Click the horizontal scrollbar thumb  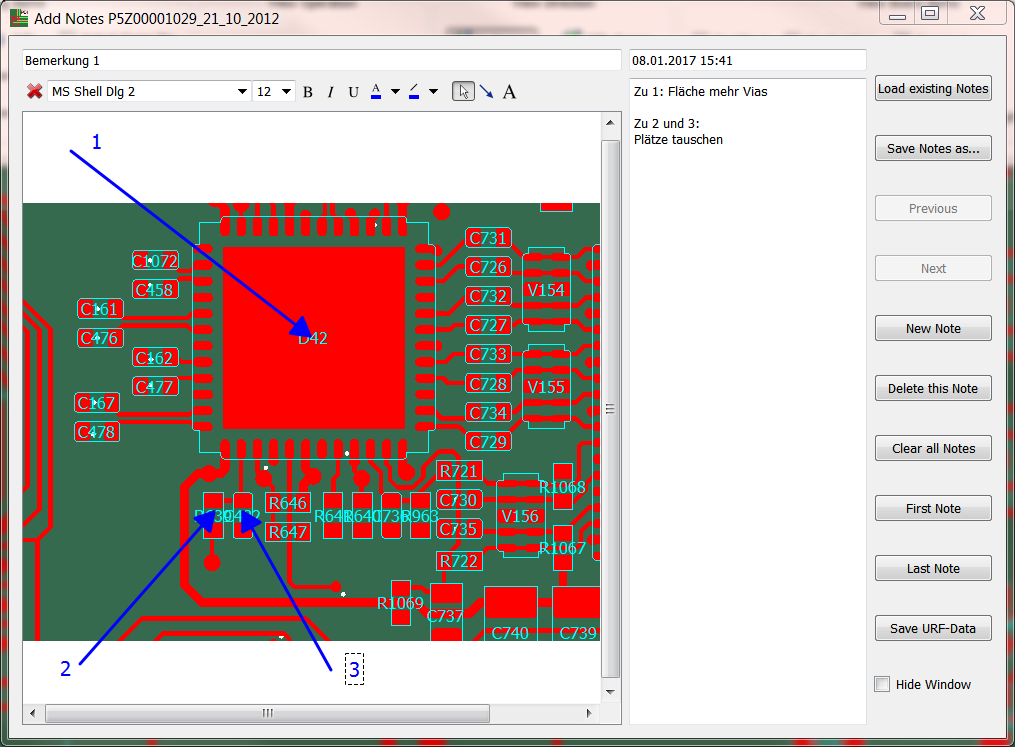[267, 713]
